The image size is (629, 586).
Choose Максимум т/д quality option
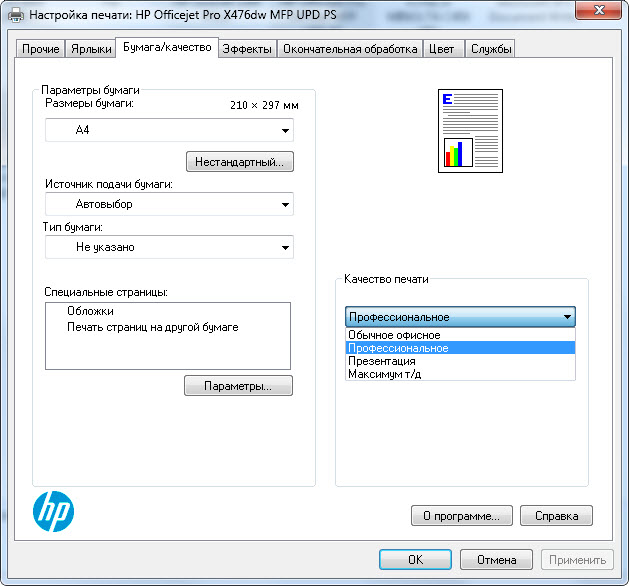pyautogui.click(x=460, y=374)
